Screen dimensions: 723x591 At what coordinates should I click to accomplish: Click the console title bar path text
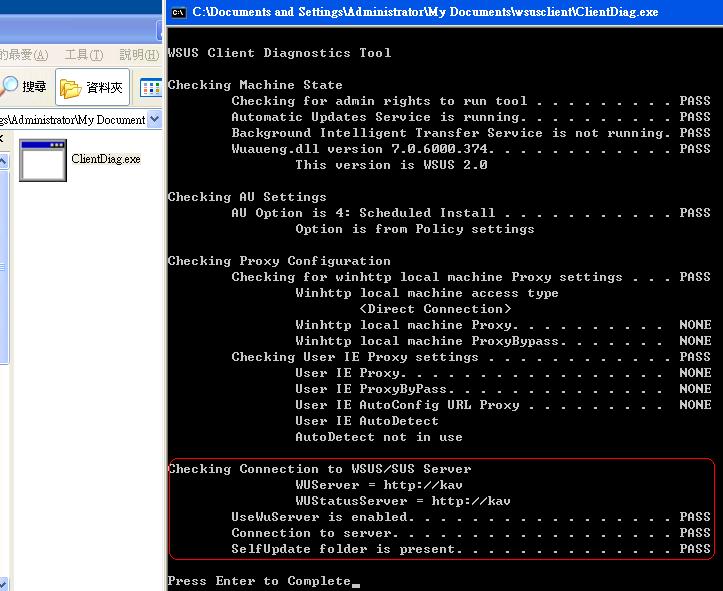pyautogui.click(x=425, y=12)
